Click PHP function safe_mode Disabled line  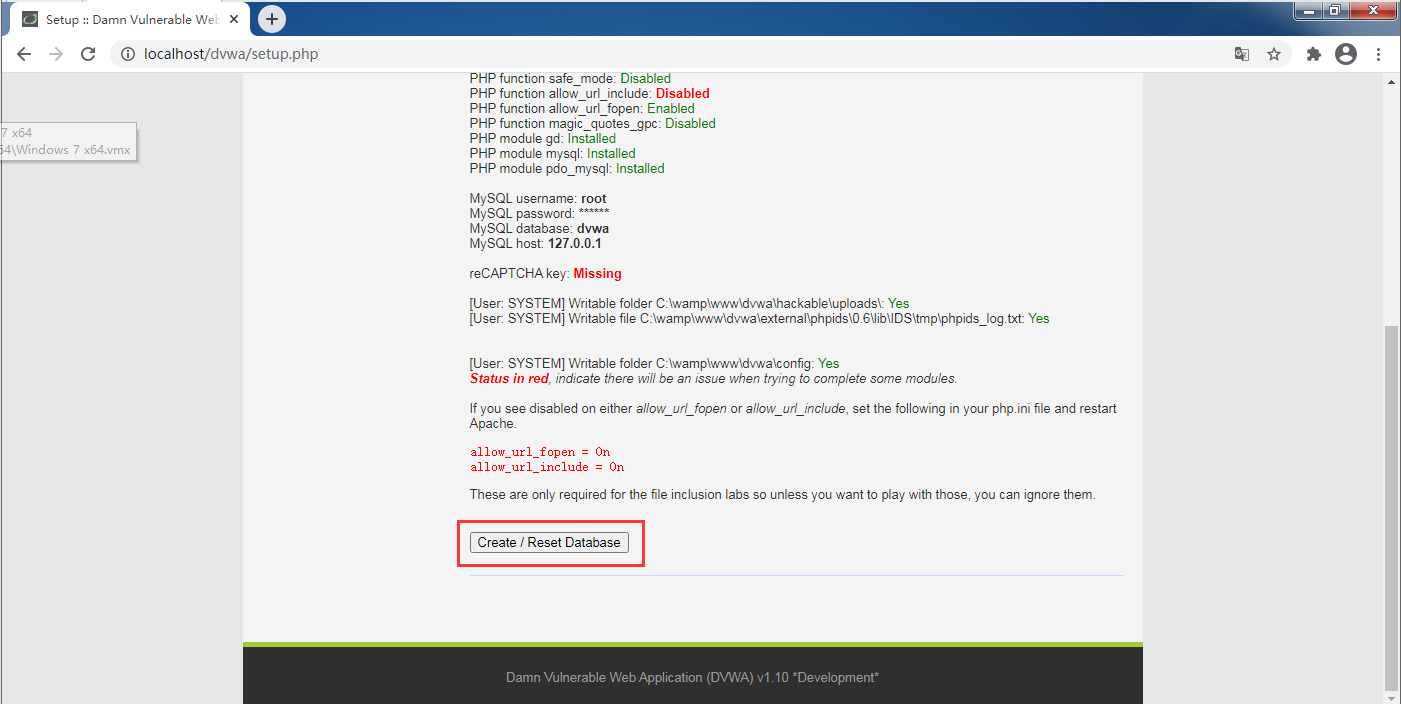570,78
